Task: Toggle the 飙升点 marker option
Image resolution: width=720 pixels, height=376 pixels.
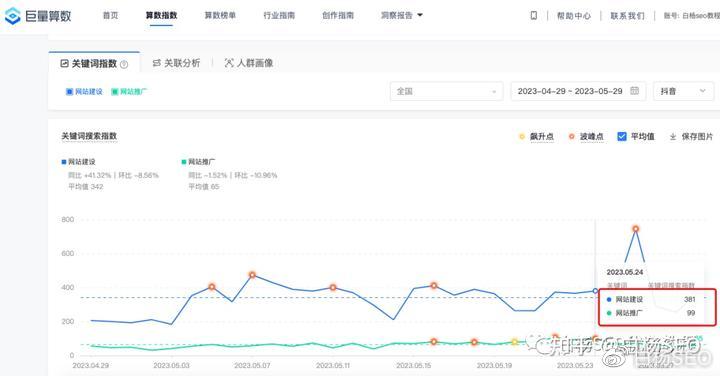Action: (536, 137)
